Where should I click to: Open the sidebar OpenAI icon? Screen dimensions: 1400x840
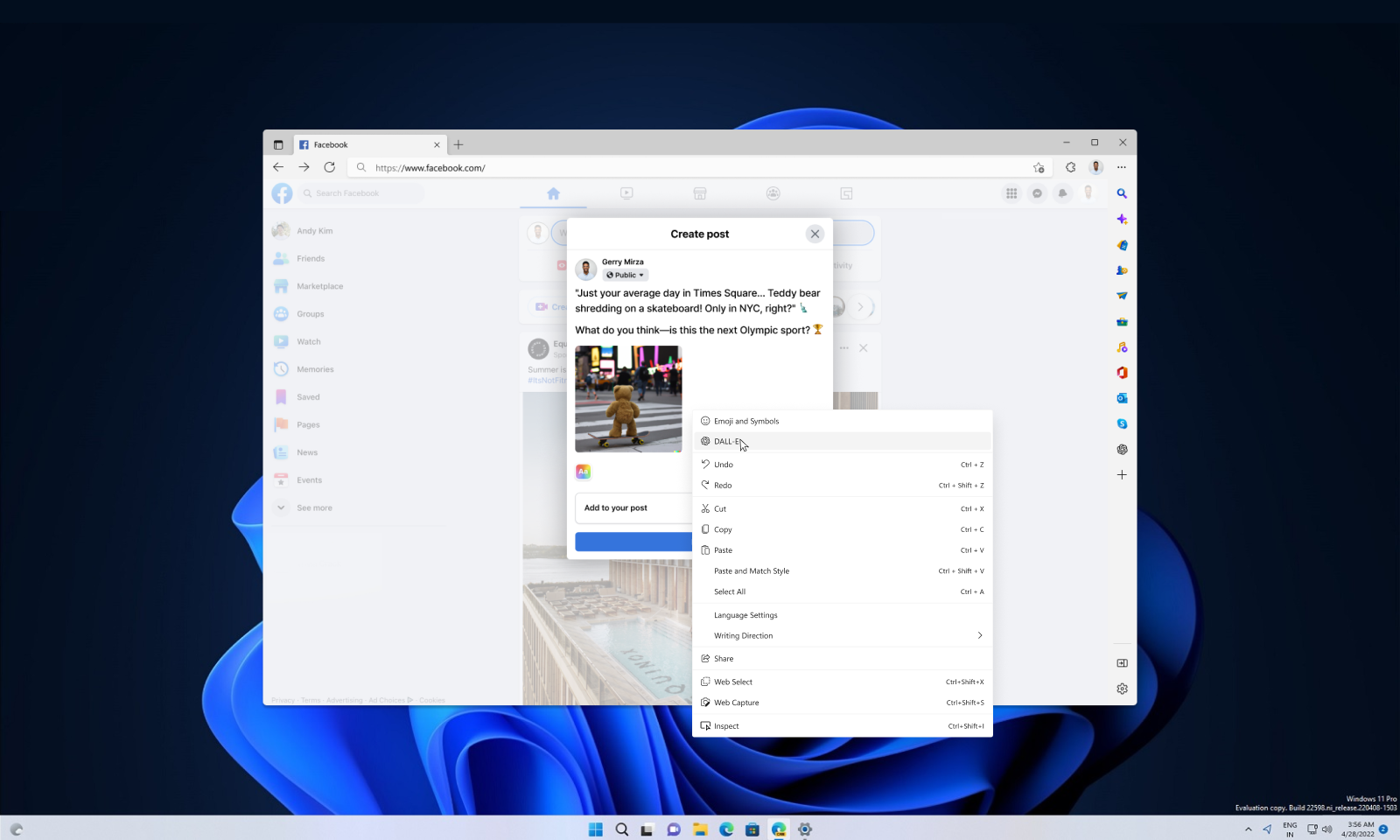pos(1122,449)
